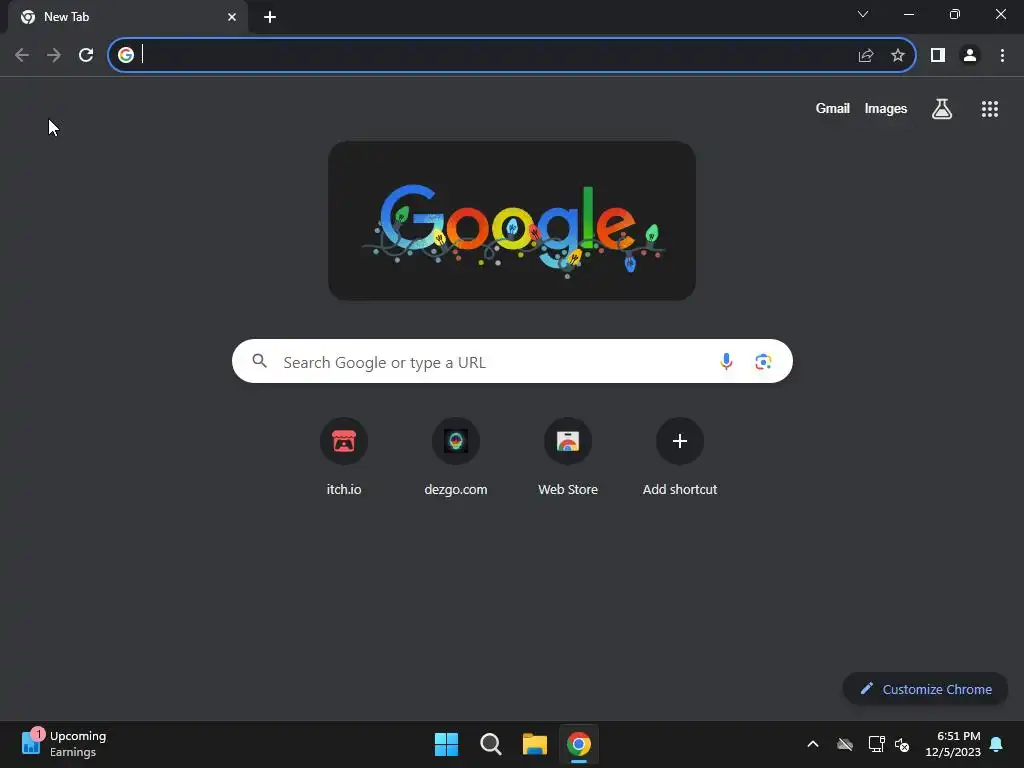Show hidden system tray icons

(x=813, y=744)
